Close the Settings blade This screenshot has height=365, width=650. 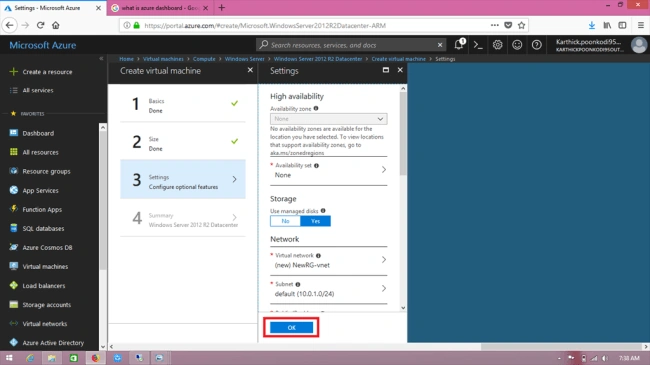[400, 70]
